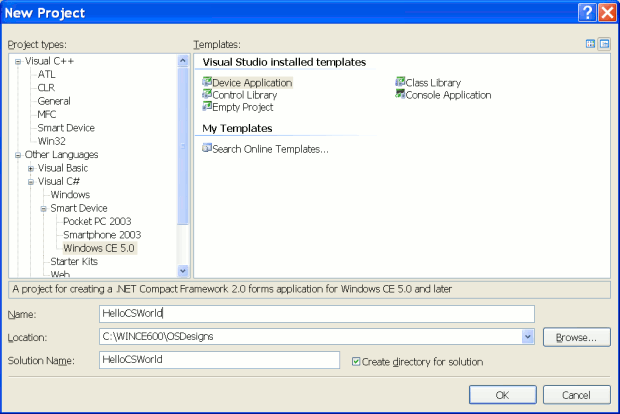Open the Location dropdown list
This screenshot has width=620, height=414.
click(x=528, y=337)
